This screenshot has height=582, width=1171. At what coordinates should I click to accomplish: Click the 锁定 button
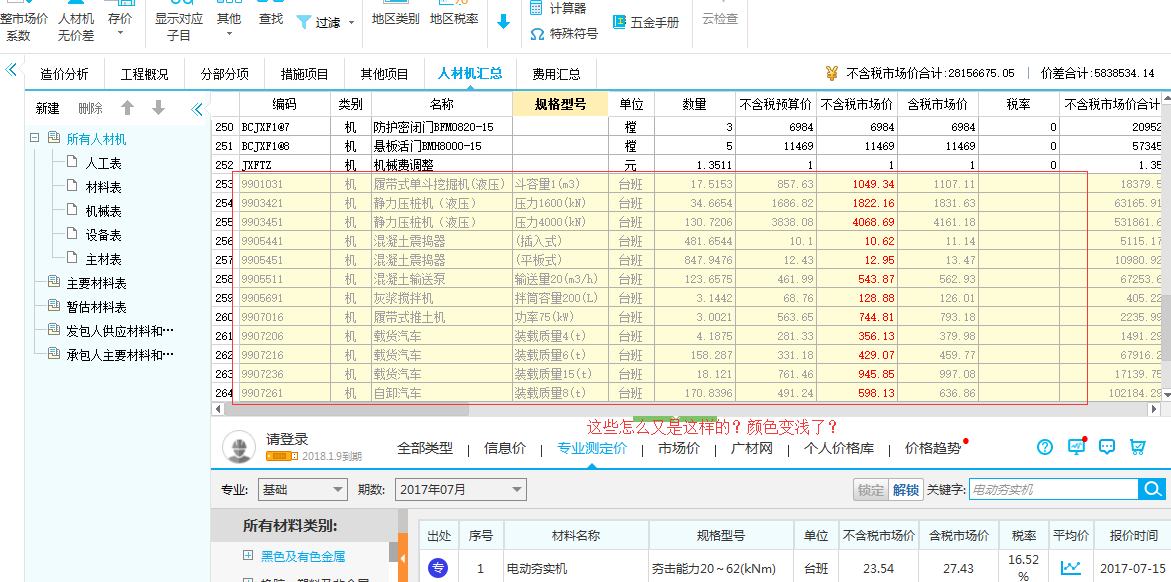pos(871,490)
